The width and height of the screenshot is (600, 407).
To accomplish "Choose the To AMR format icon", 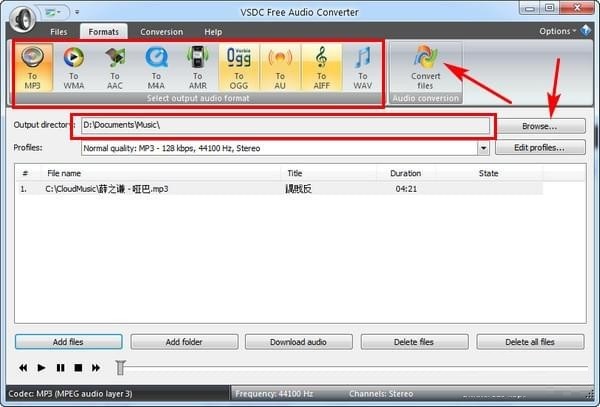I will (197, 67).
